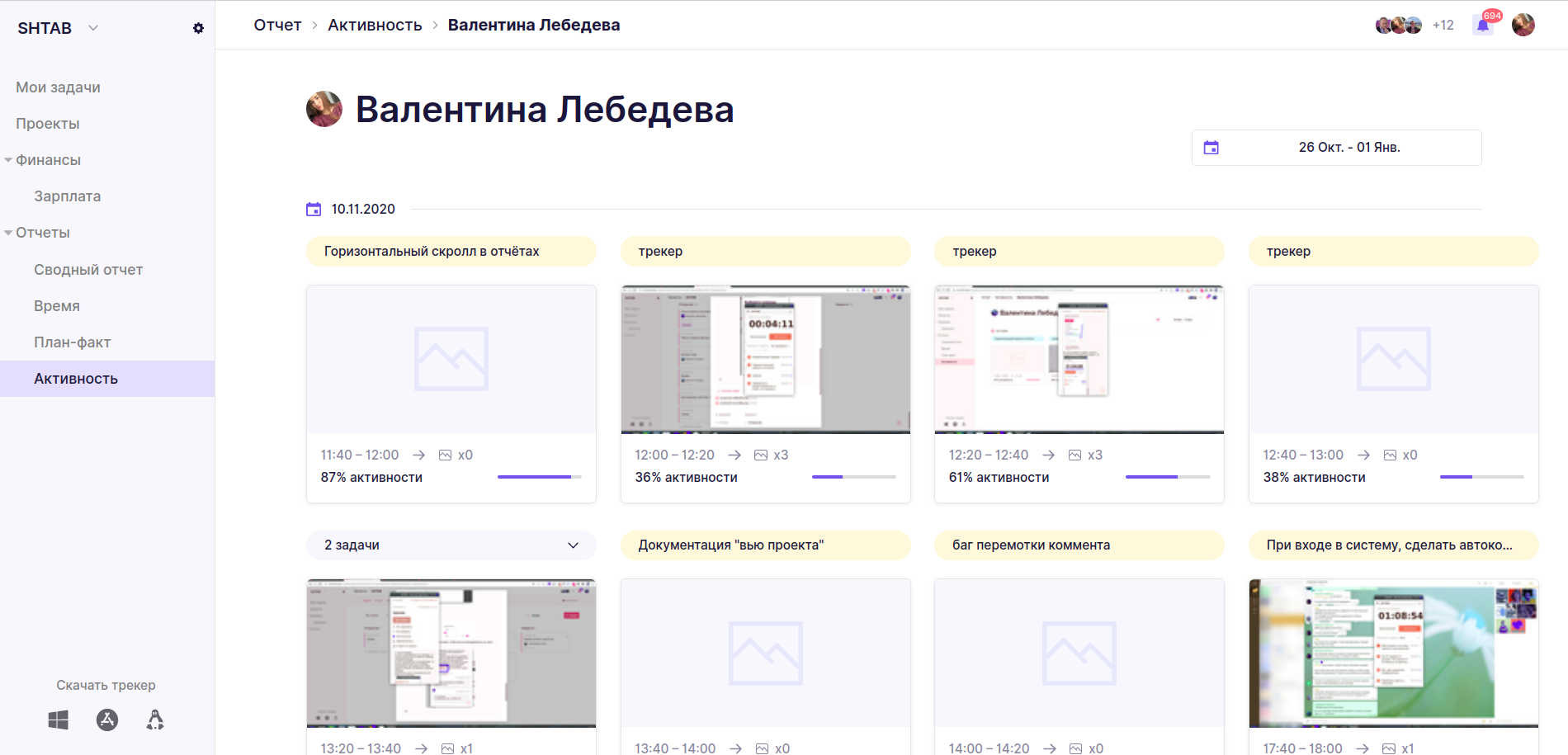Click empty placeholder image of 13:40 – 14:00 card
This screenshot has width=1568, height=755.
[765, 653]
